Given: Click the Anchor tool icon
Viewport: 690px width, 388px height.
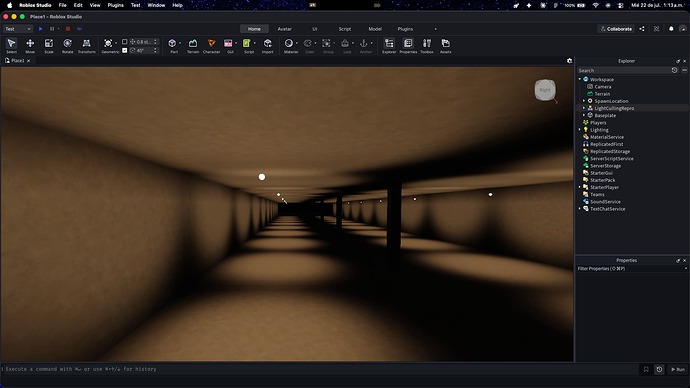Looking at the screenshot, I should point(363,43).
